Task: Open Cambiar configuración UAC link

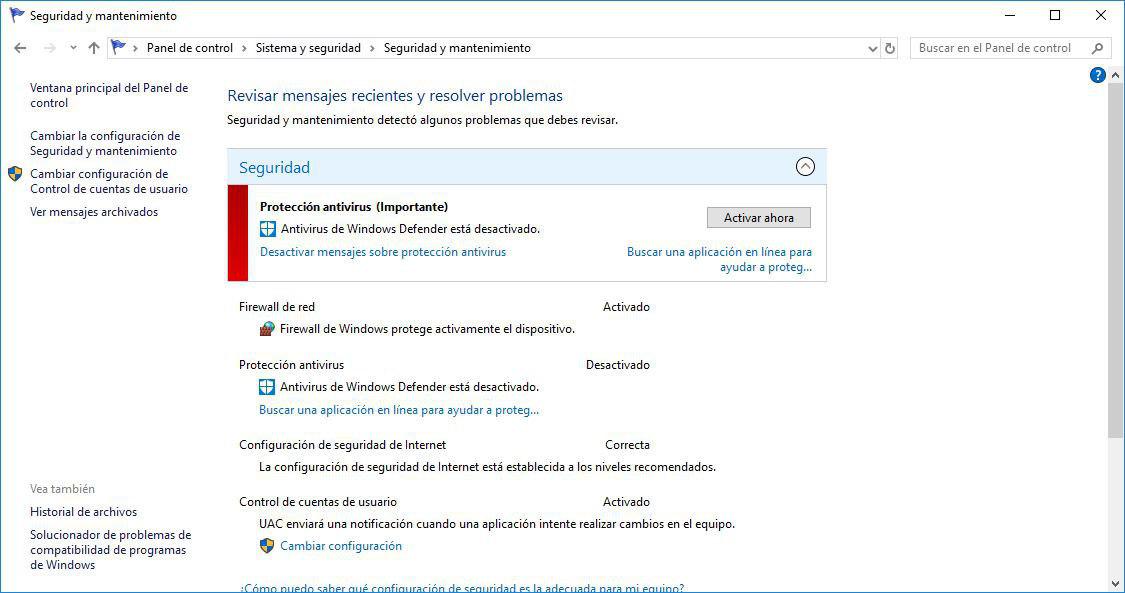Action: click(x=341, y=546)
